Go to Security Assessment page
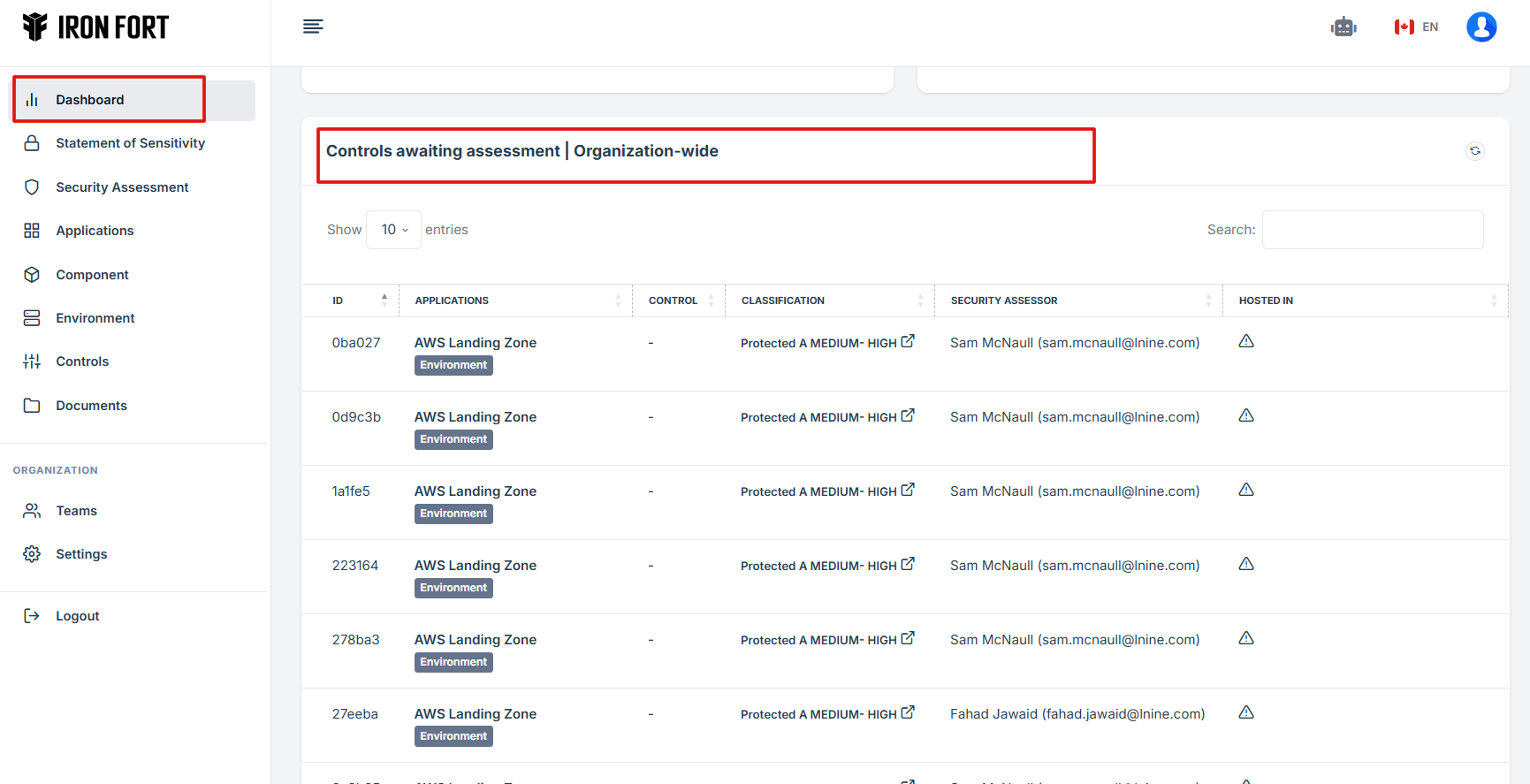The height and width of the screenshot is (784, 1530). pos(122,187)
